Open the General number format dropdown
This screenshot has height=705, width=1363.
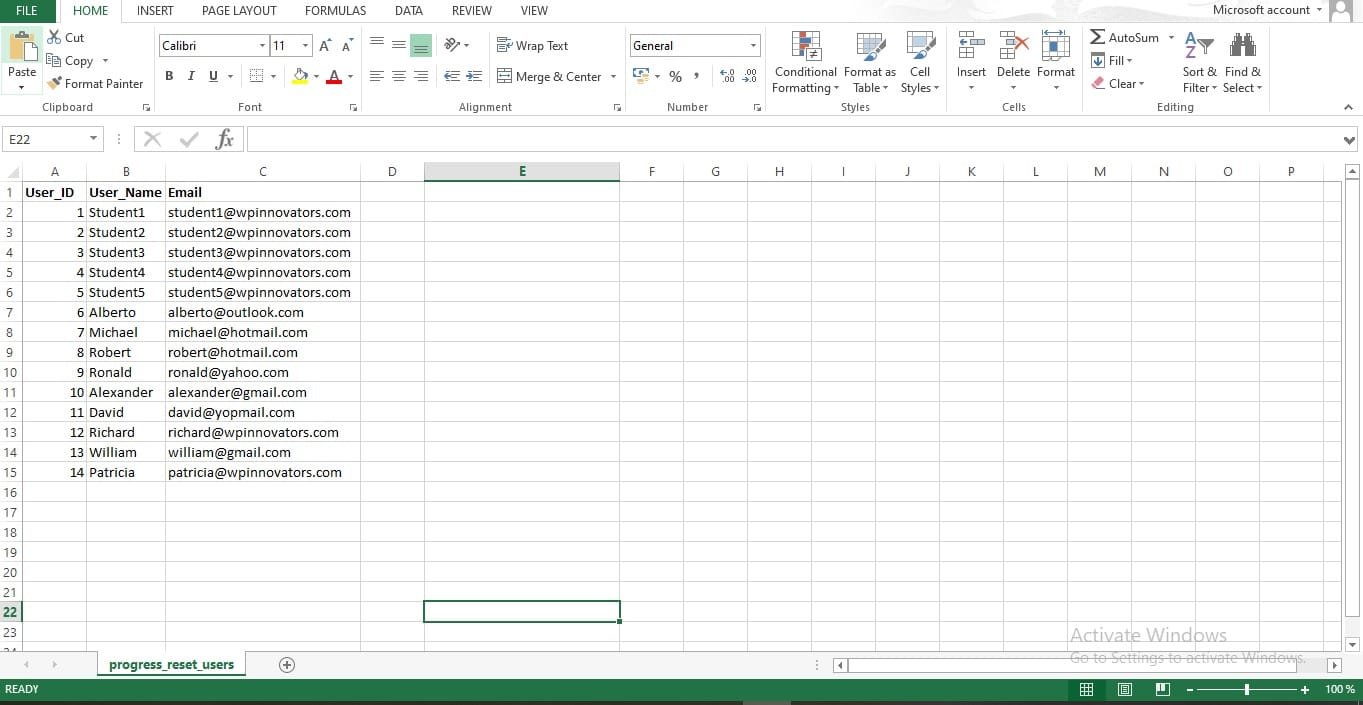coord(753,45)
